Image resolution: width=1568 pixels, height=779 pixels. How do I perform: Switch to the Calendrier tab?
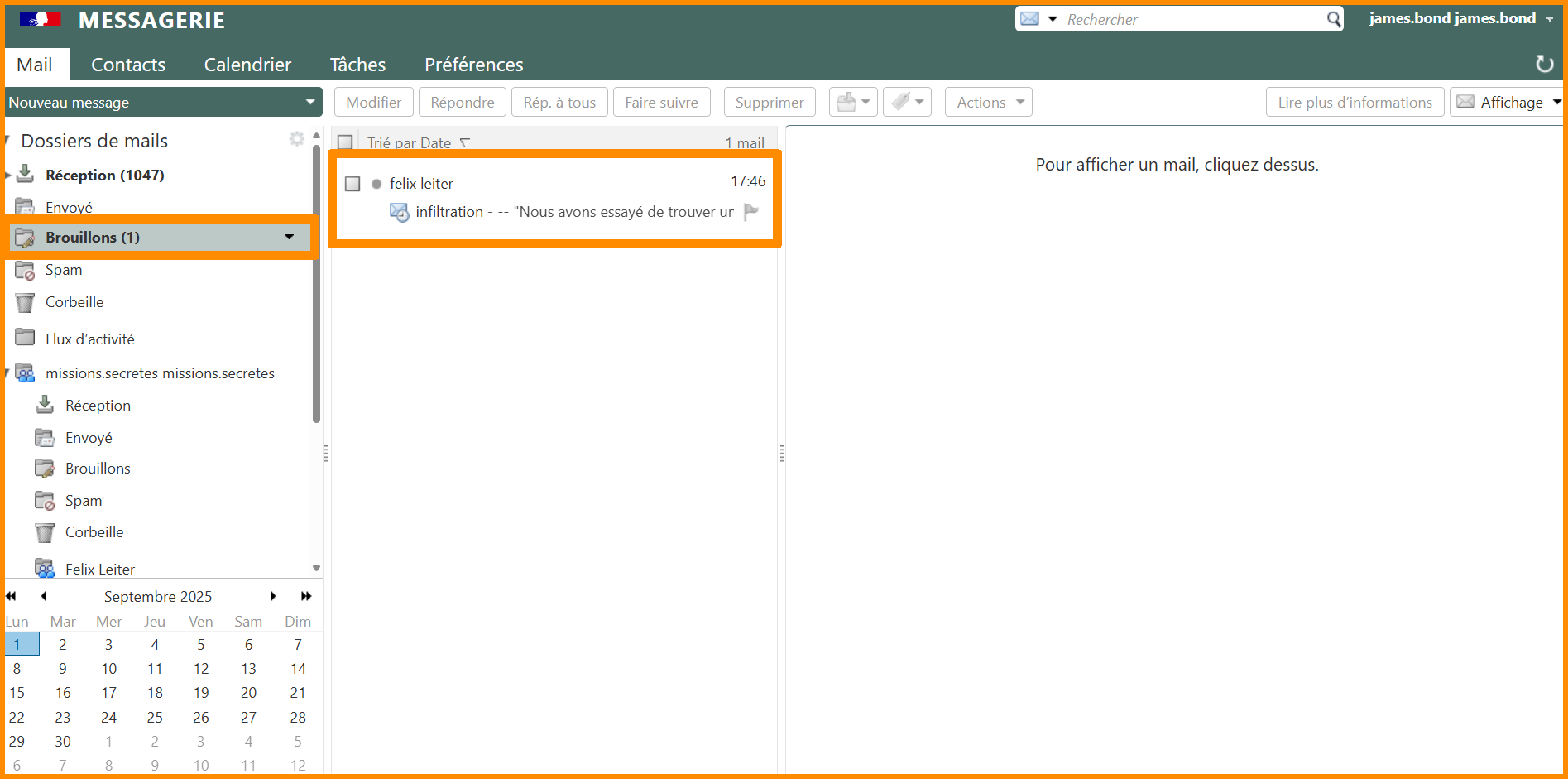pos(247,65)
